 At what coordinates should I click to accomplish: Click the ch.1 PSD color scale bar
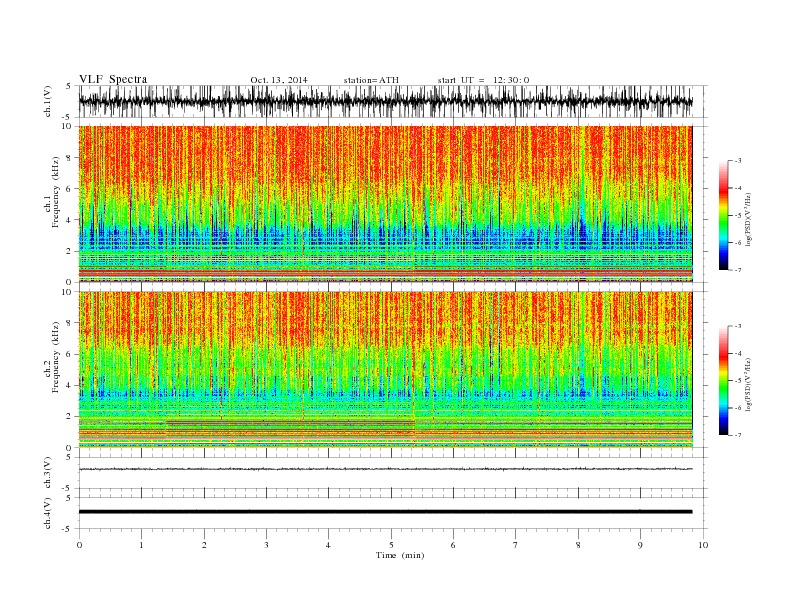(x=723, y=215)
